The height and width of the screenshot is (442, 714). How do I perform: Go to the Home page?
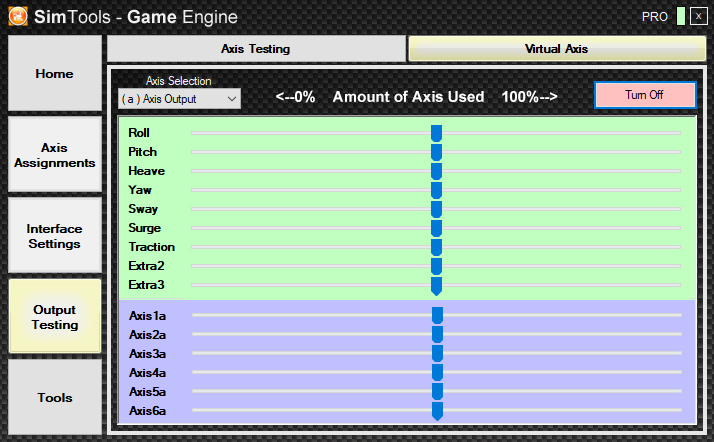click(x=55, y=74)
